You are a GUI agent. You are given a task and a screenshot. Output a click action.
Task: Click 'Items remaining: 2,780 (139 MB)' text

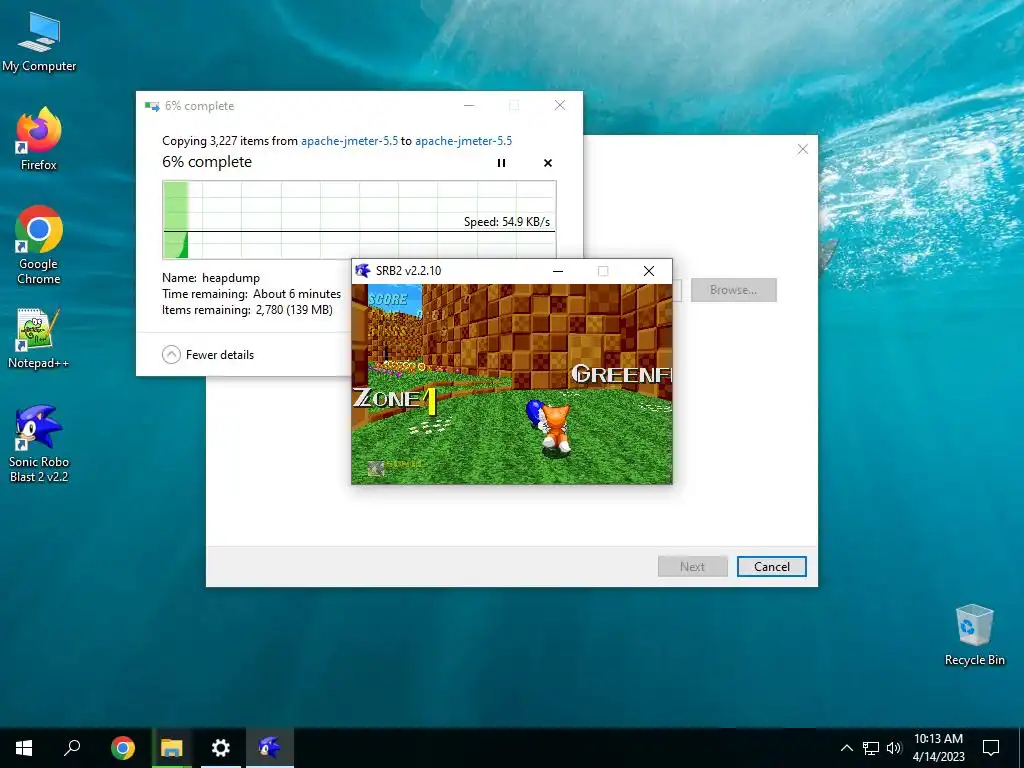pos(248,310)
